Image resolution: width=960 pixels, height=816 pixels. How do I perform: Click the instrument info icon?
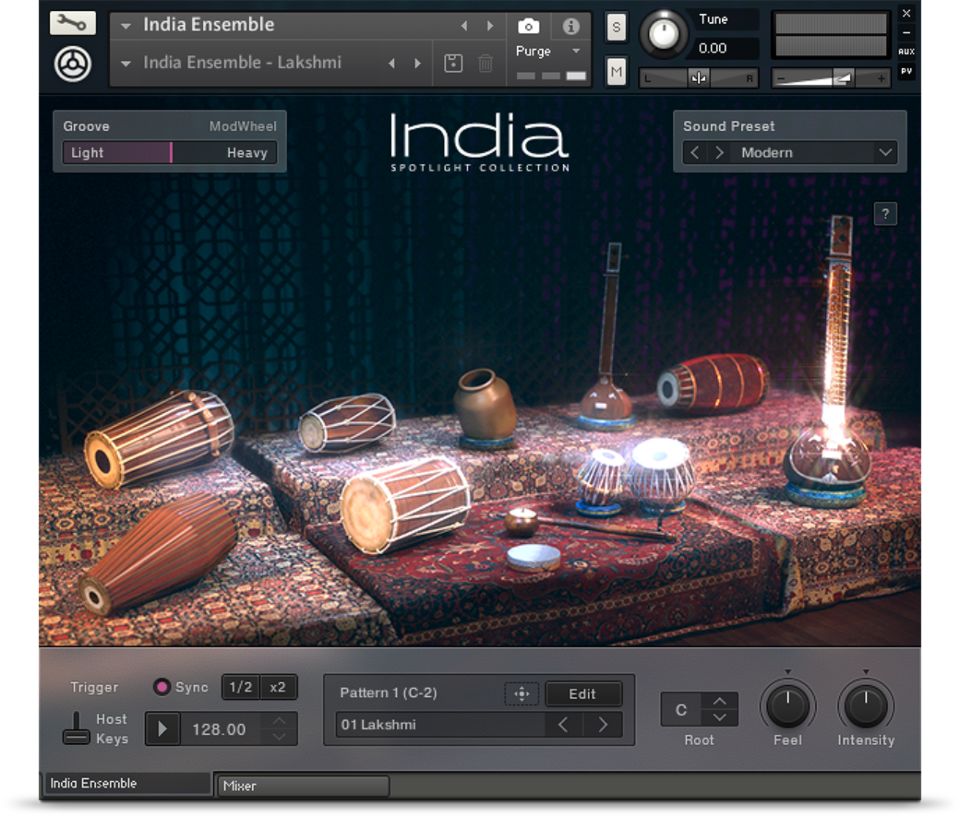click(571, 26)
